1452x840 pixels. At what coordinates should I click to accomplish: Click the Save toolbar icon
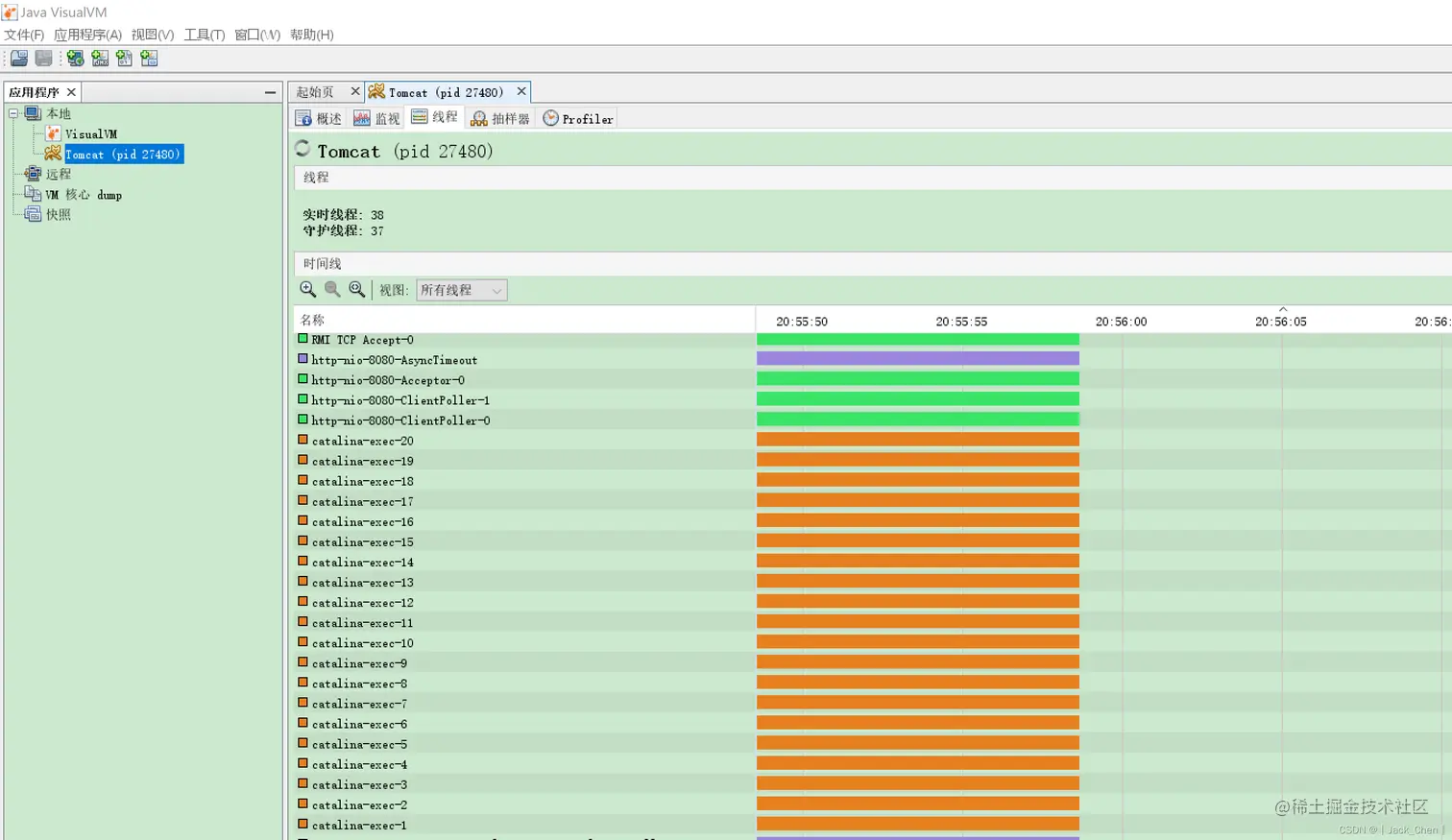(44, 59)
